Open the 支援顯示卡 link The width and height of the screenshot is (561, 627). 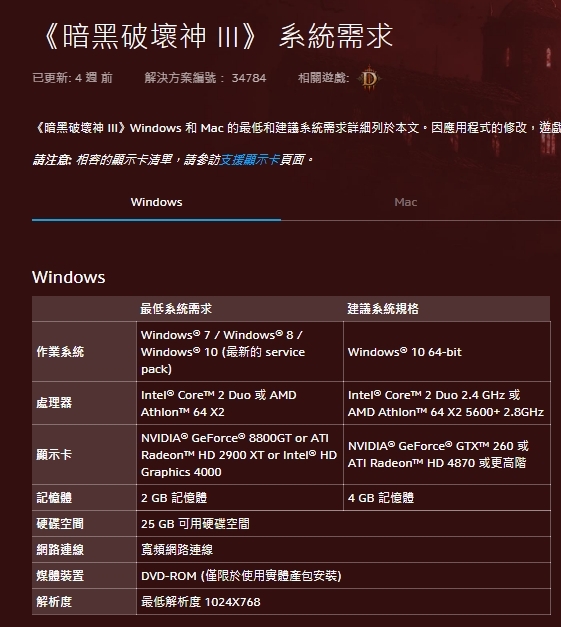point(250,160)
